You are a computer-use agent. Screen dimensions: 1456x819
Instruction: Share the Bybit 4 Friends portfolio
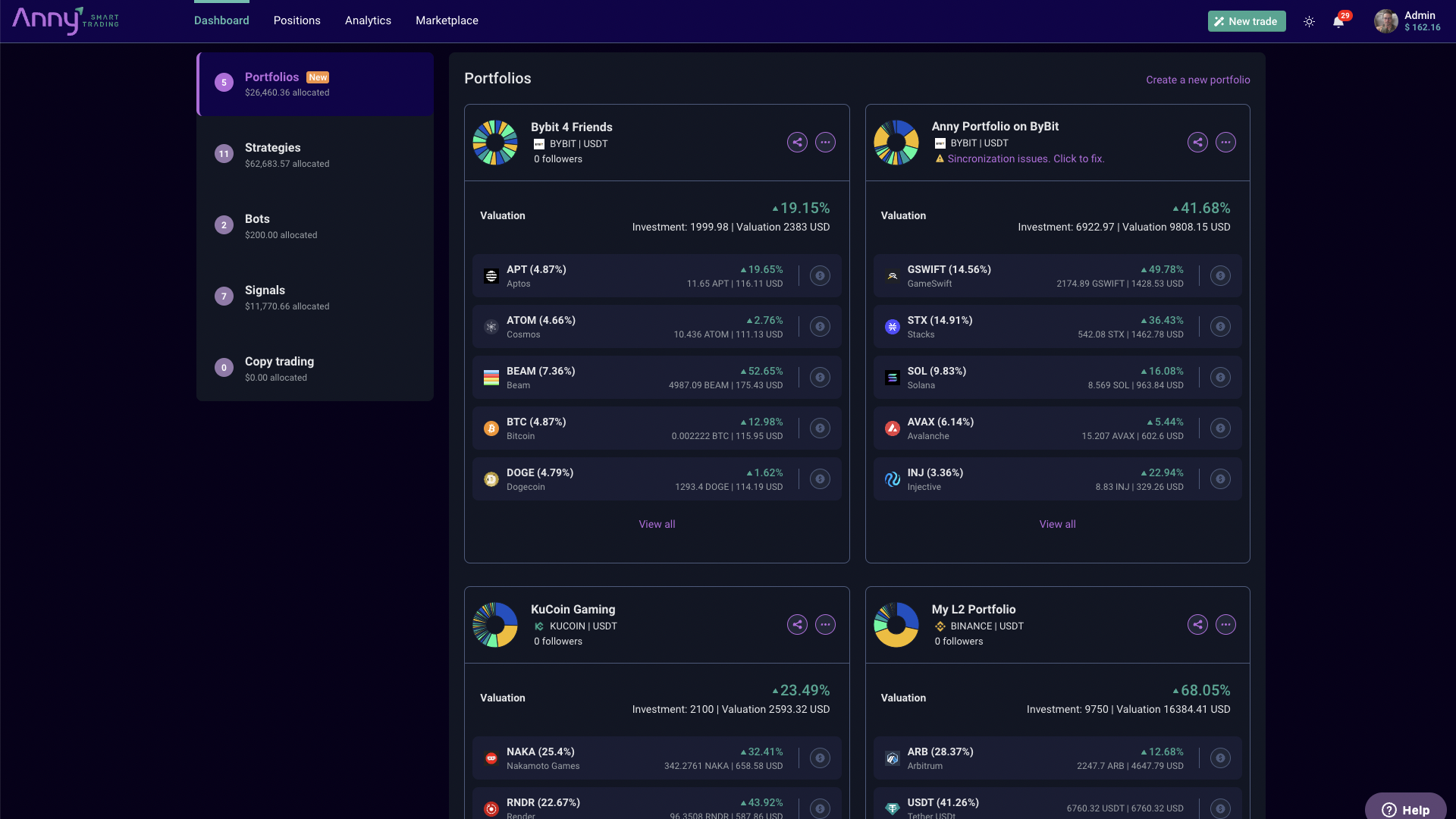(x=797, y=142)
